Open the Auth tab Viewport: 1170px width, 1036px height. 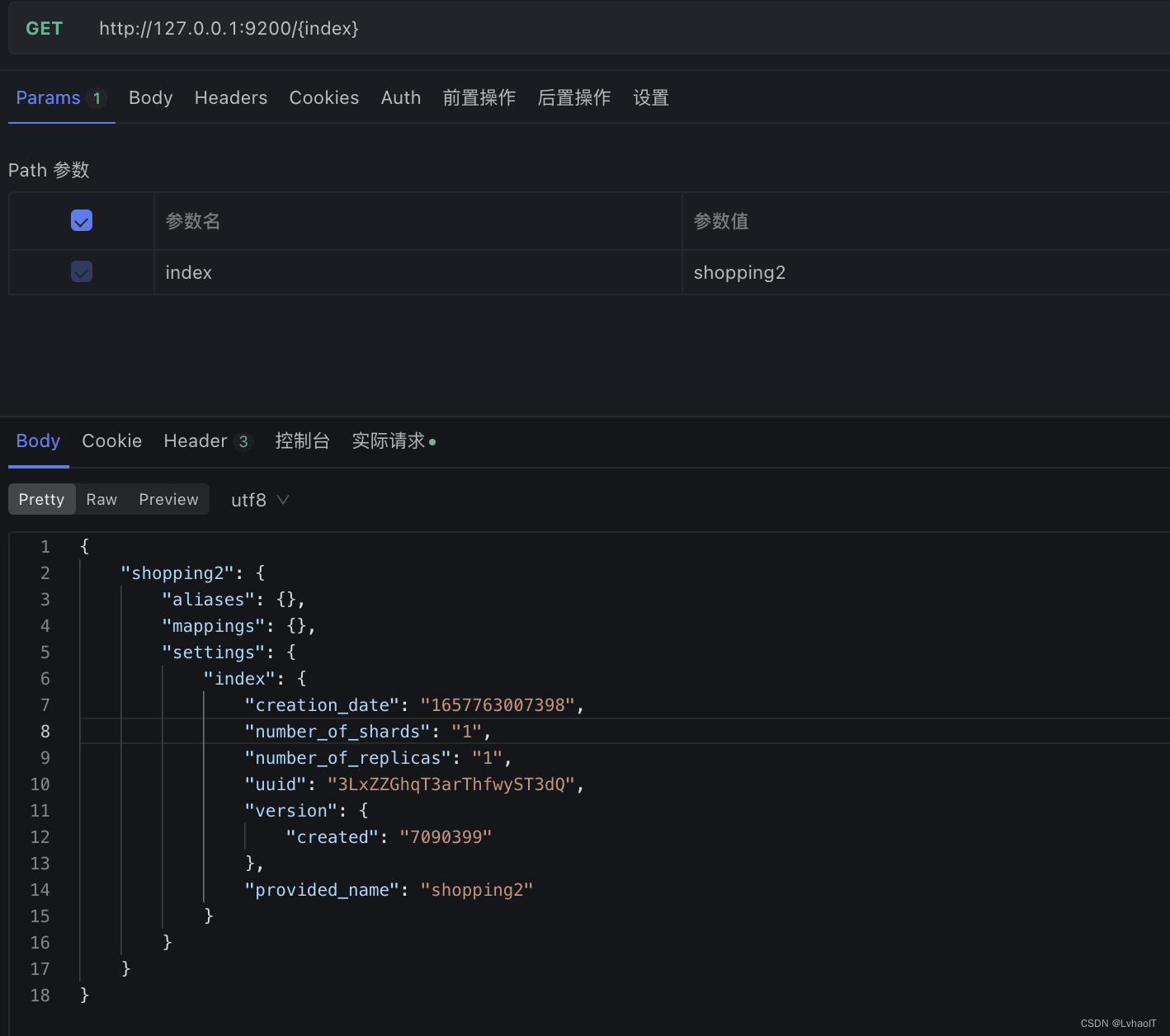[401, 98]
